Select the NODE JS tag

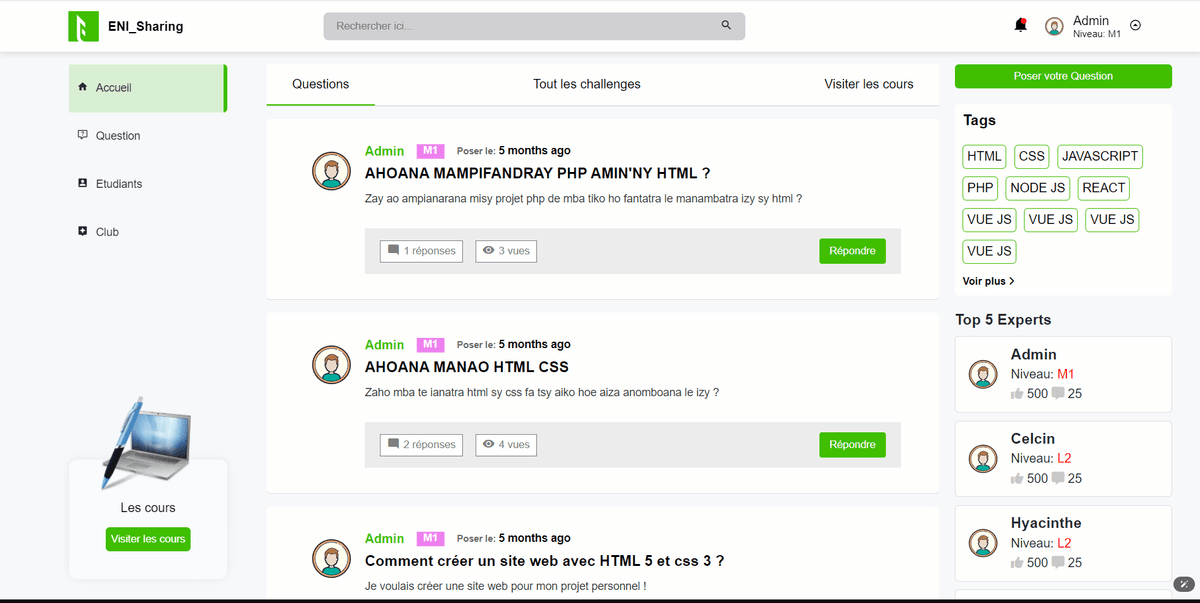pyautogui.click(x=1037, y=188)
